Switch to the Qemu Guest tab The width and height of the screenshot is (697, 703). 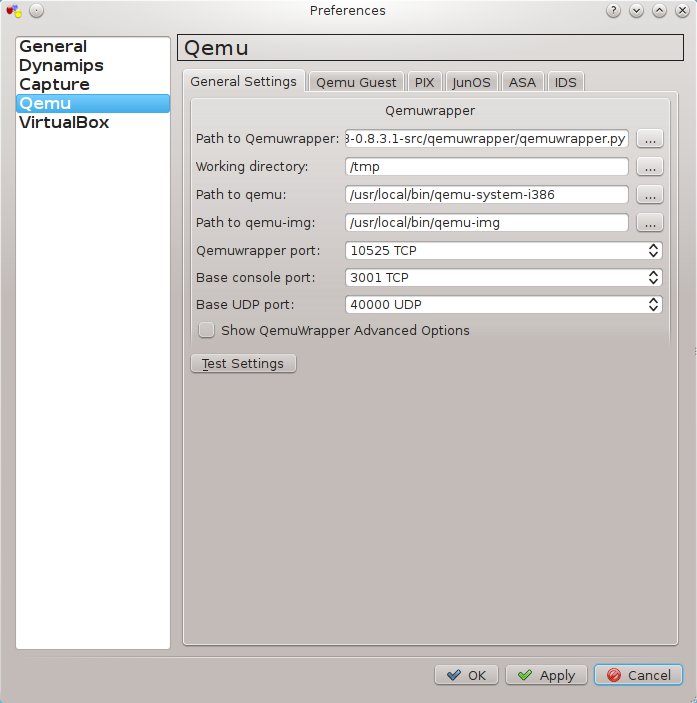click(x=356, y=82)
